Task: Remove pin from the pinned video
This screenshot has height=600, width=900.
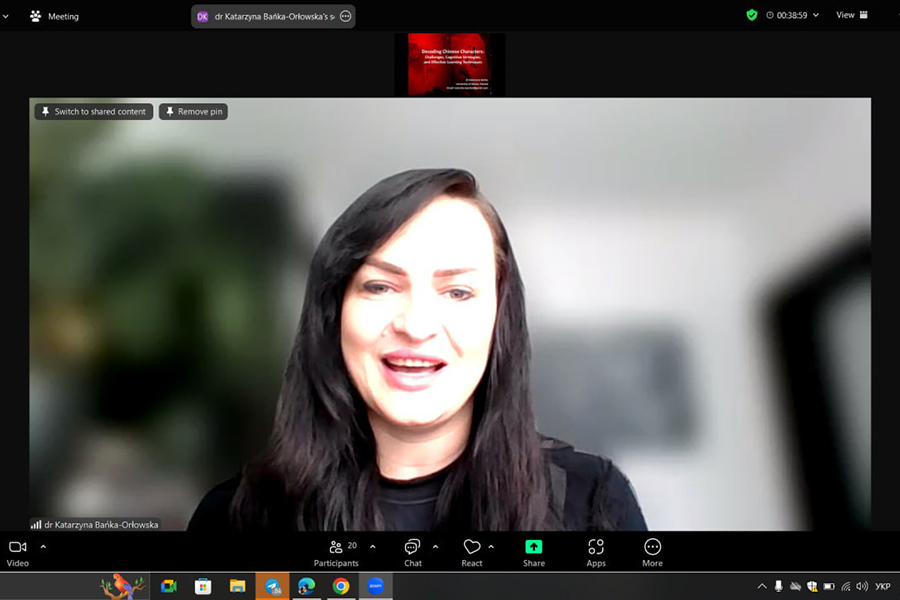Action: tap(193, 111)
